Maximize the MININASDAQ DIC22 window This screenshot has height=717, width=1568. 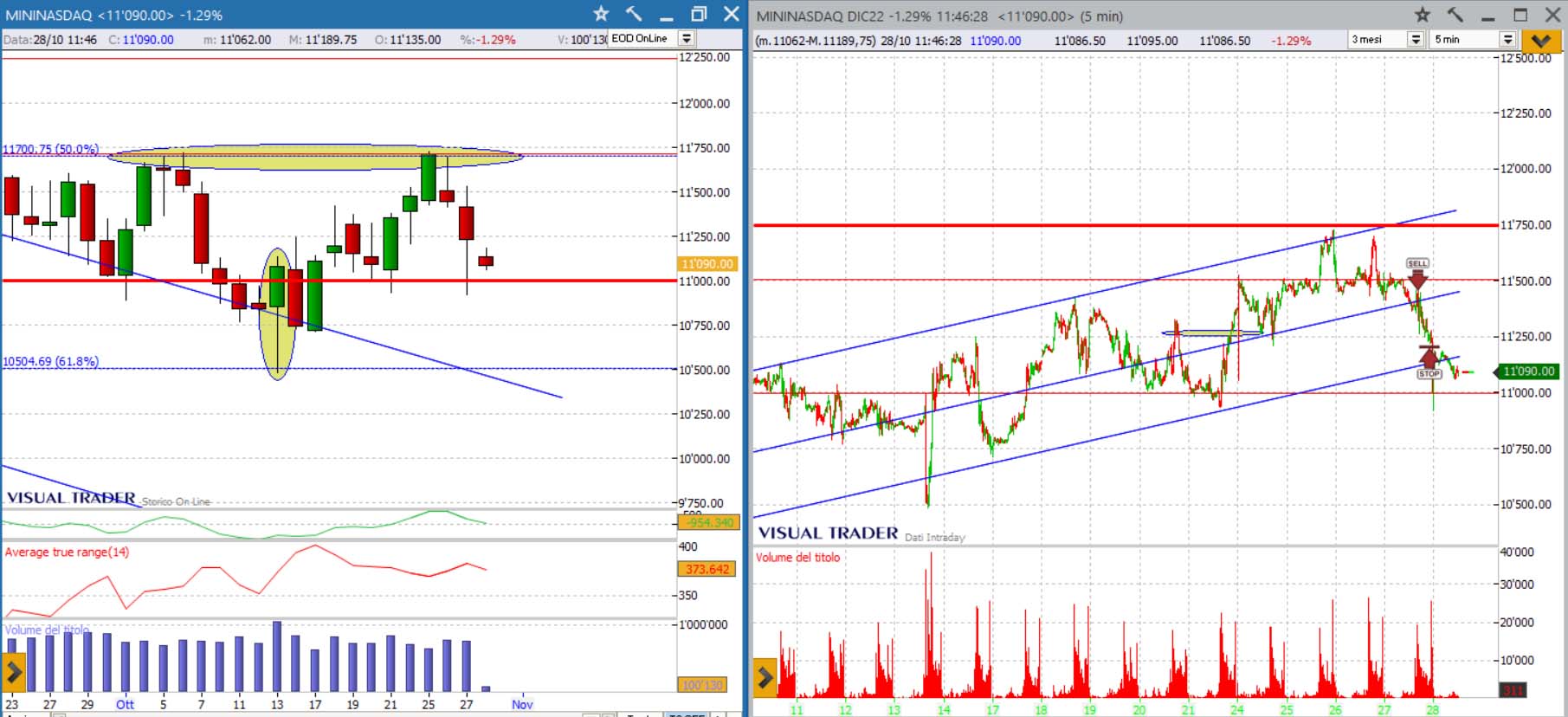click(1520, 15)
